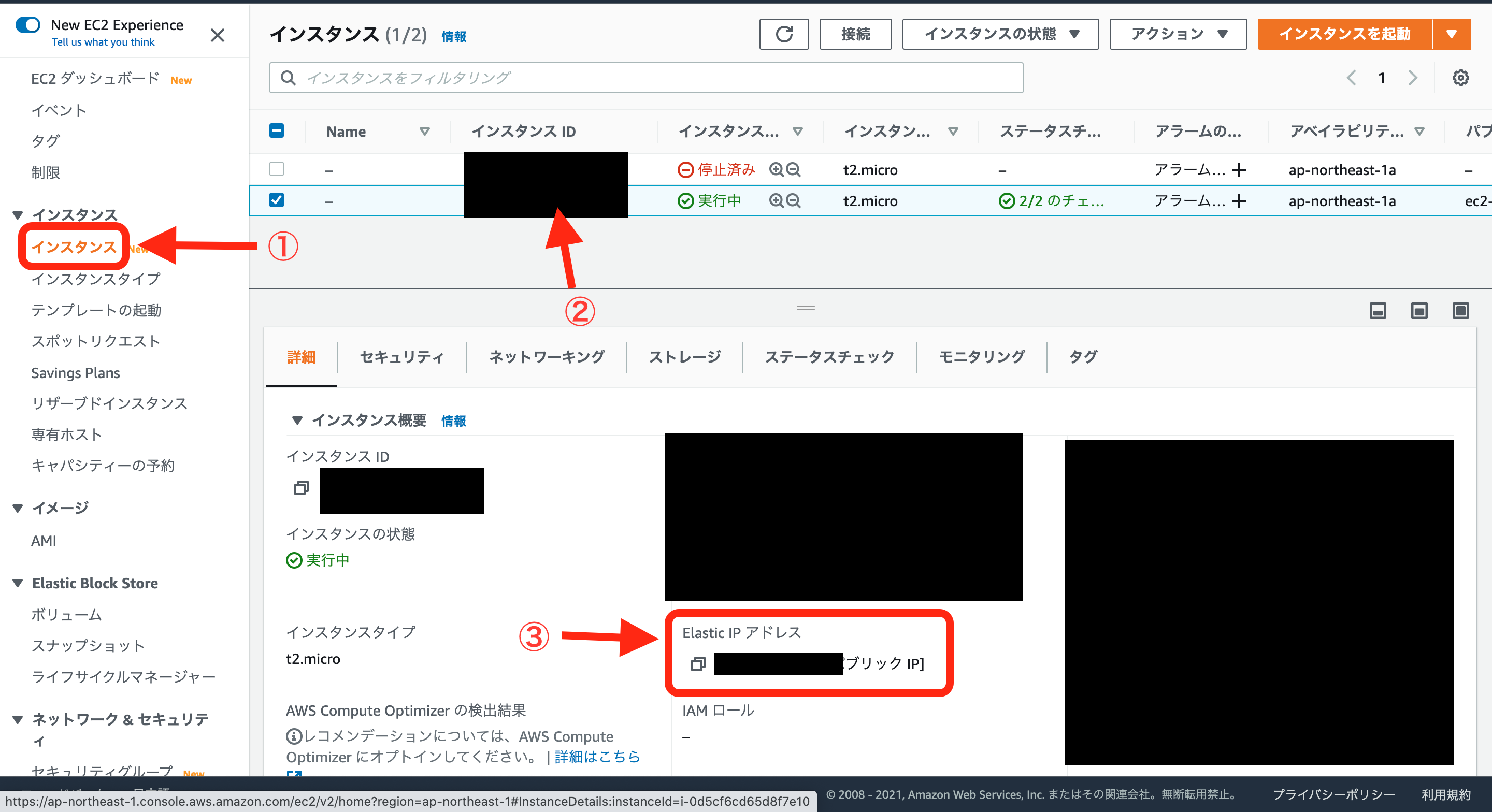Open the インスタンスの状態 dropdown
This screenshot has height=812, width=1492.
coord(1000,34)
